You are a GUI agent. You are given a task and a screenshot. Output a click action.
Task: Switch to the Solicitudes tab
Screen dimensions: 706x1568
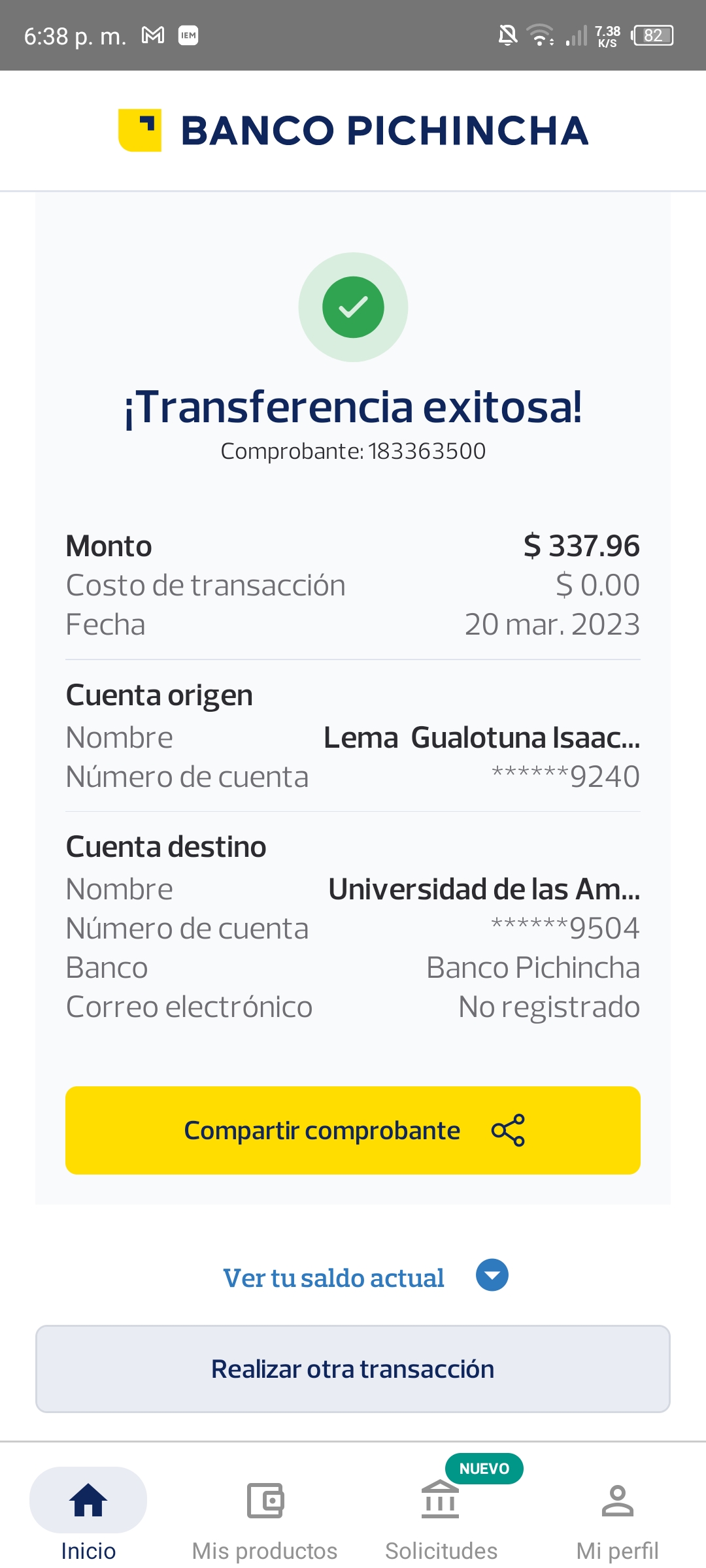click(441, 1550)
